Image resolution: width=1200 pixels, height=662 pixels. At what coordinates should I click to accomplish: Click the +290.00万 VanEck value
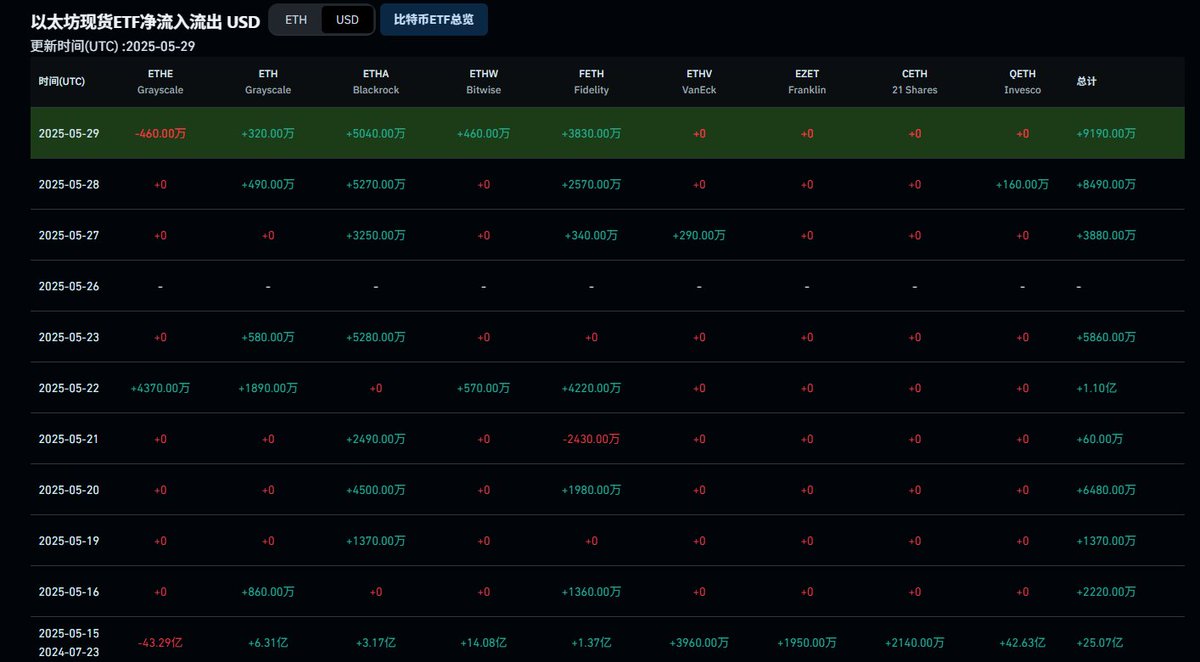pyautogui.click(x=699, y=235)
